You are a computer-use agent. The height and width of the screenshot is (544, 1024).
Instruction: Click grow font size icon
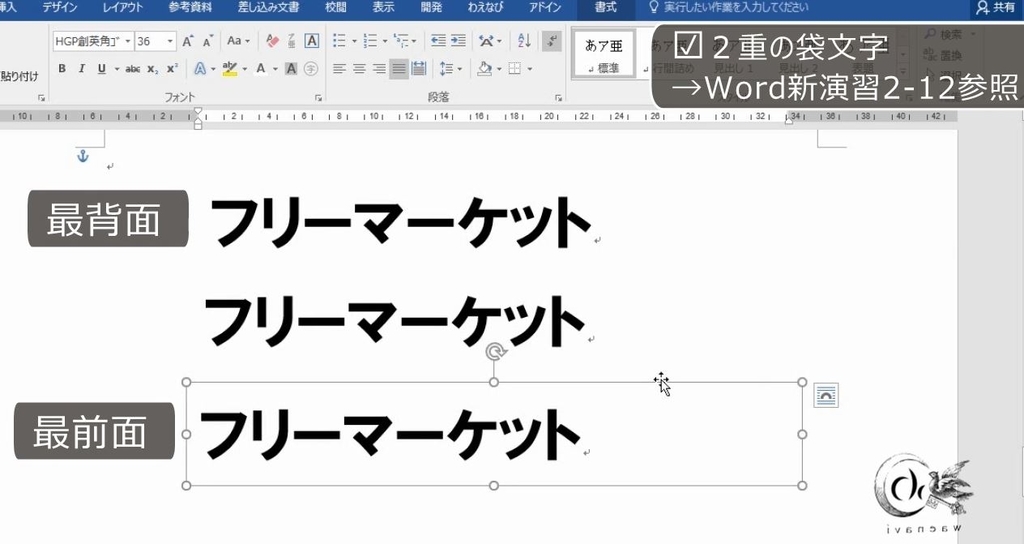pos(188,41)
